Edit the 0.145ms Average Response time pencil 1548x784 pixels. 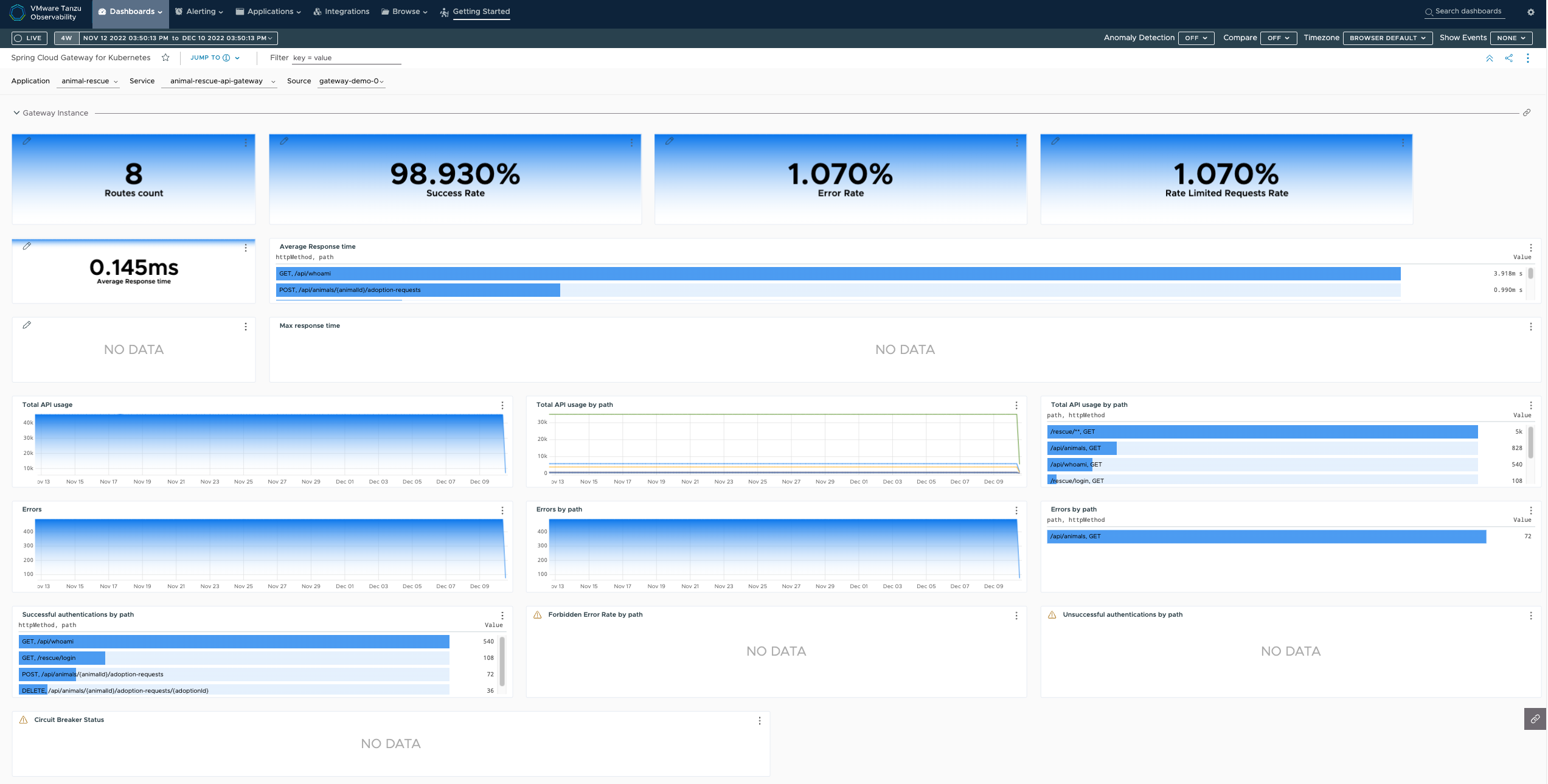point(27,246)
